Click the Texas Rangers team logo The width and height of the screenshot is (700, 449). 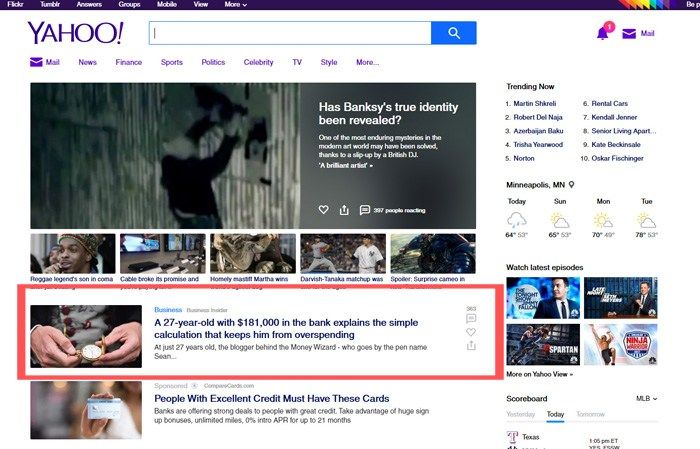tap(512, 437)
